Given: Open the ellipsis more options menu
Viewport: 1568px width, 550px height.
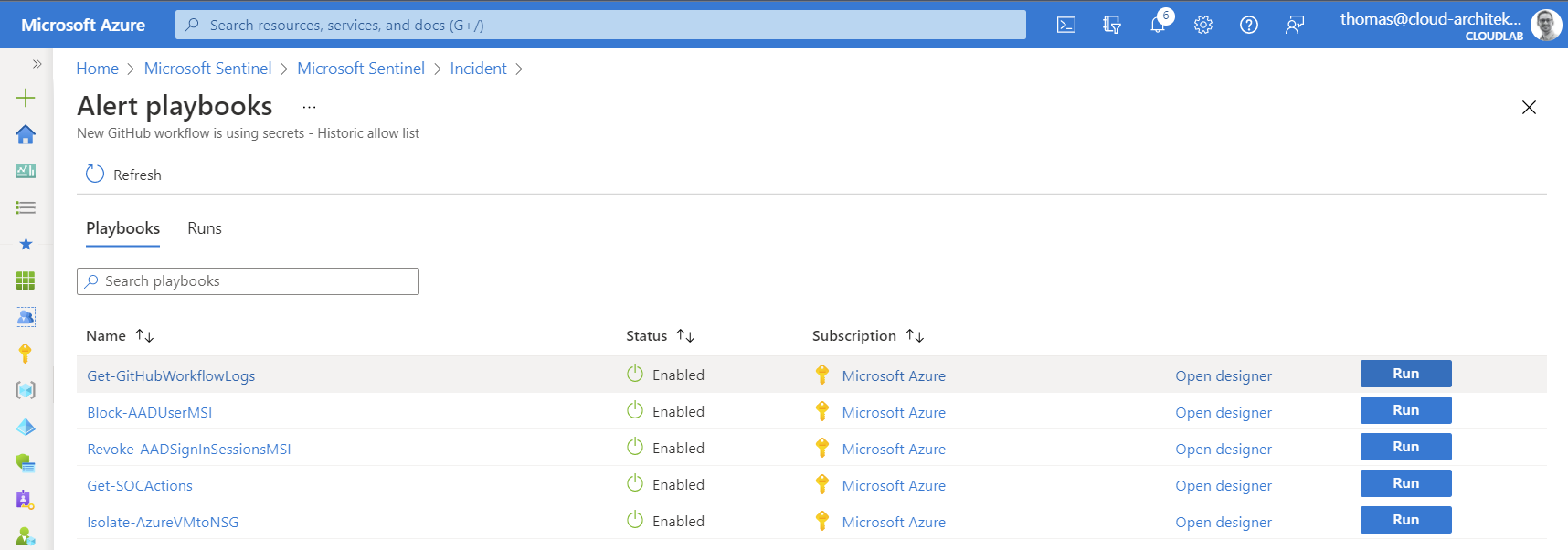Looking at the screenshot, I should click(x=309, y=107).
